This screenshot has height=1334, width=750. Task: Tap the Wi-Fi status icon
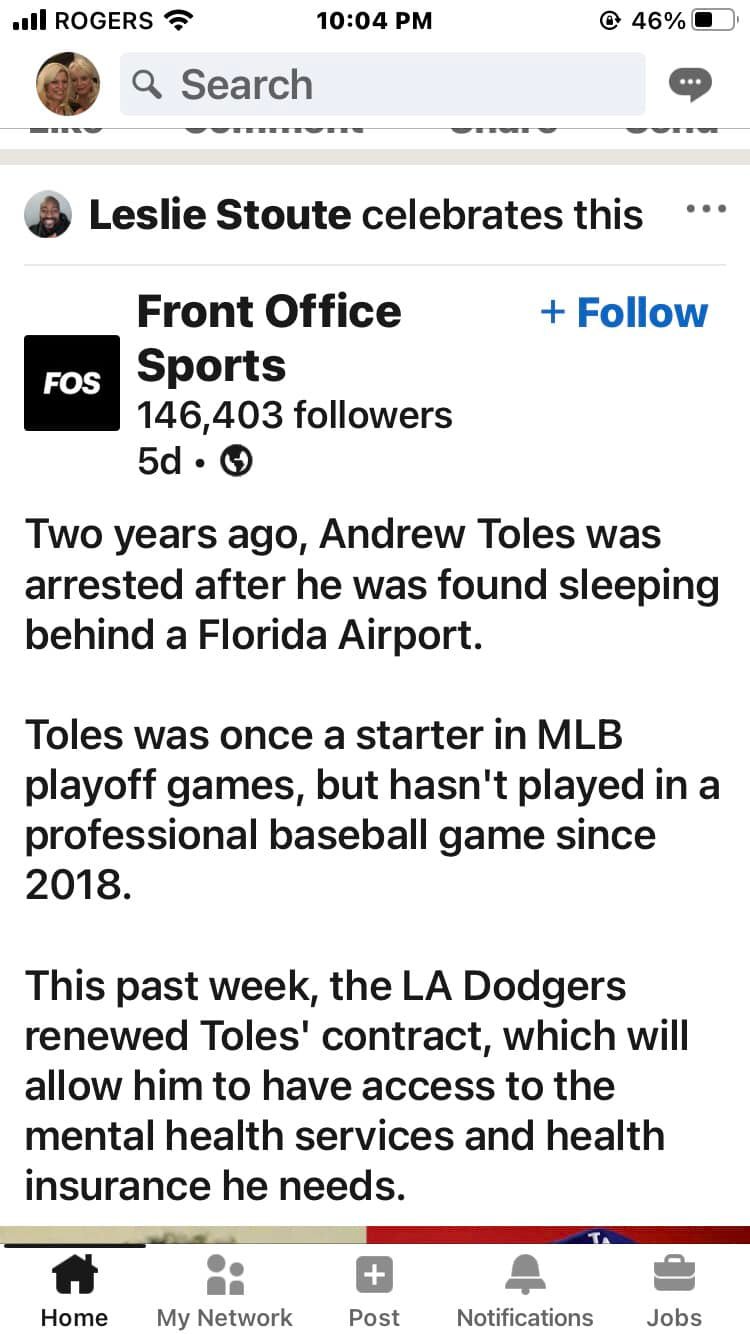point(179,20)
